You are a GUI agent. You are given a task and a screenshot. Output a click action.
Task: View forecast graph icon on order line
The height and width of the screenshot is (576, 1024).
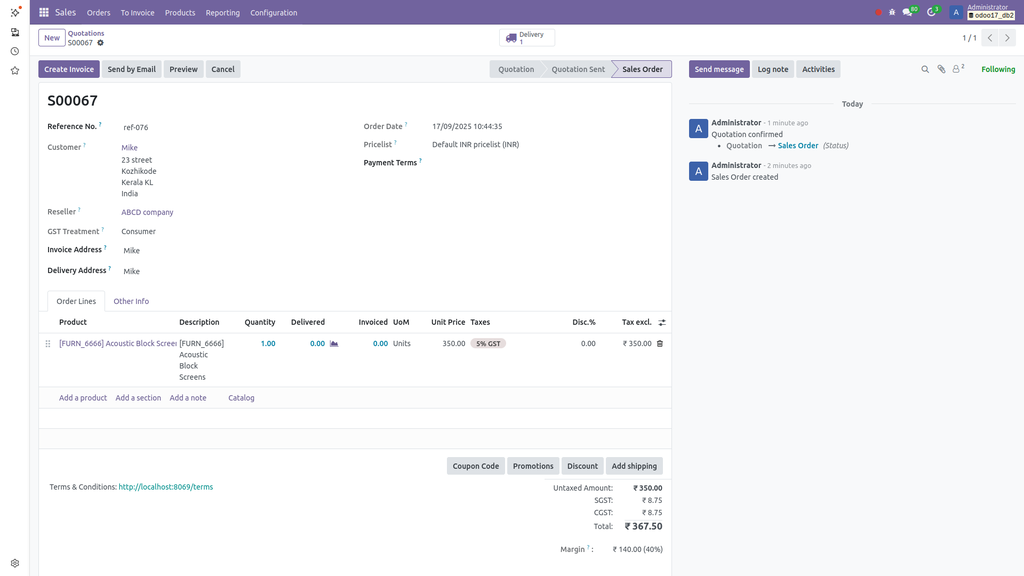coord(333,343)
